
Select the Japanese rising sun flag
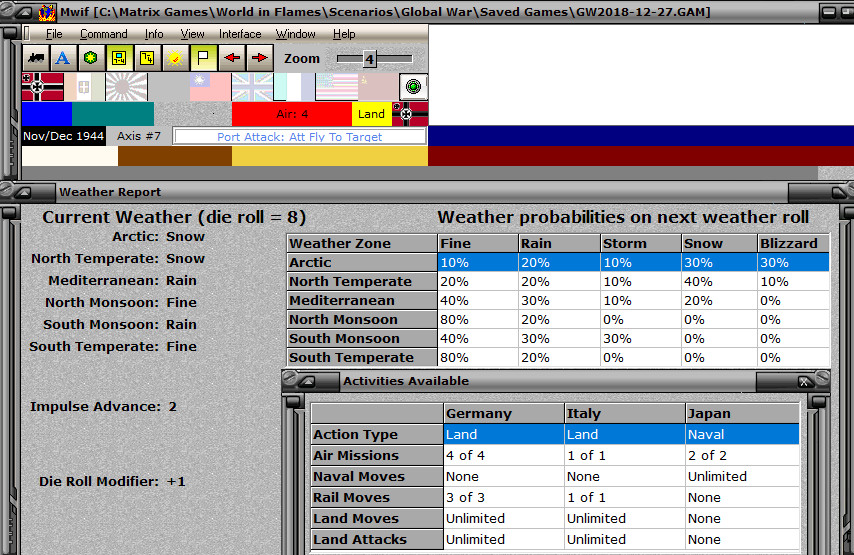(126, 87)
